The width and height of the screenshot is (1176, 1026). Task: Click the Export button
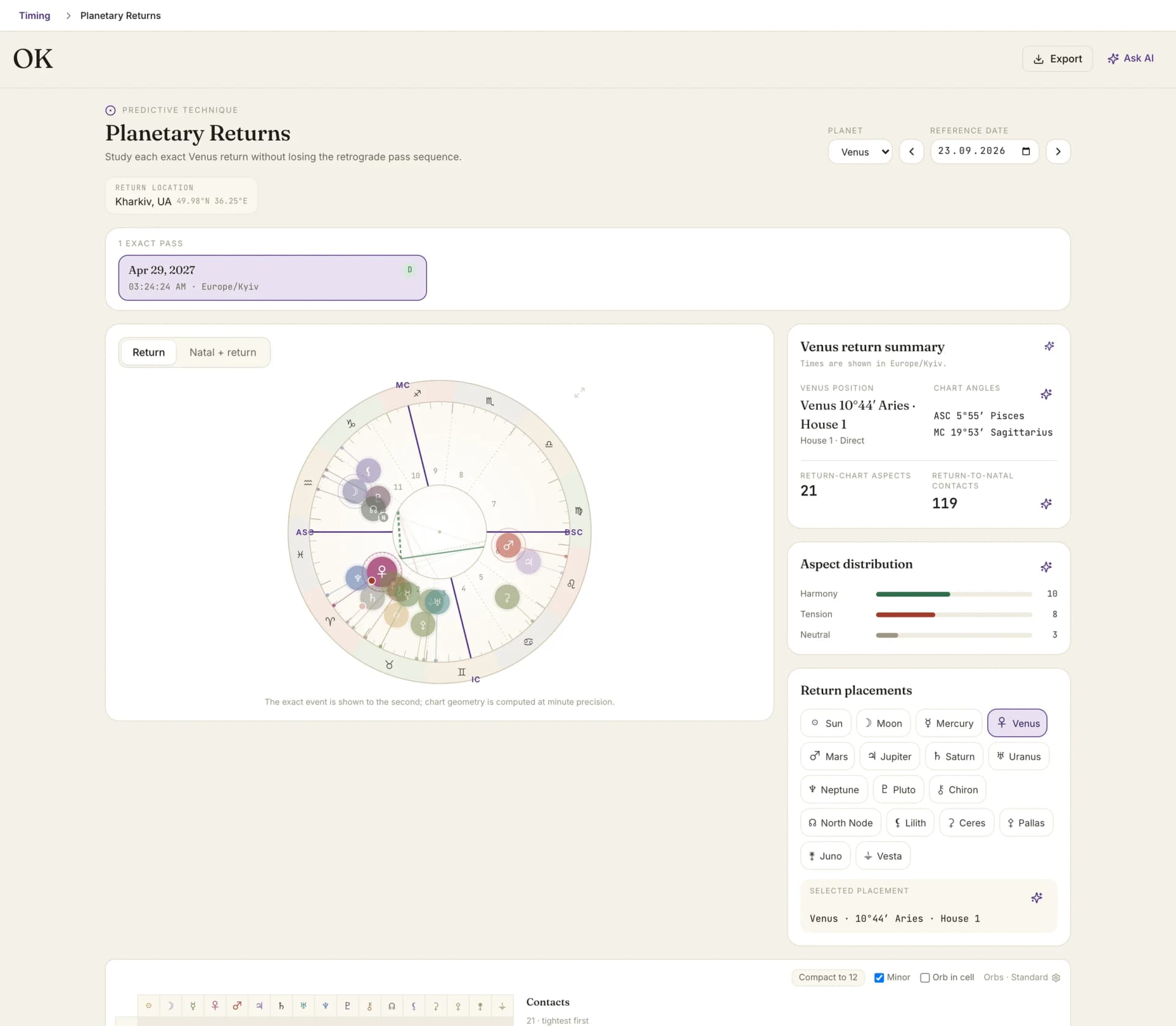pos(1057,59)
